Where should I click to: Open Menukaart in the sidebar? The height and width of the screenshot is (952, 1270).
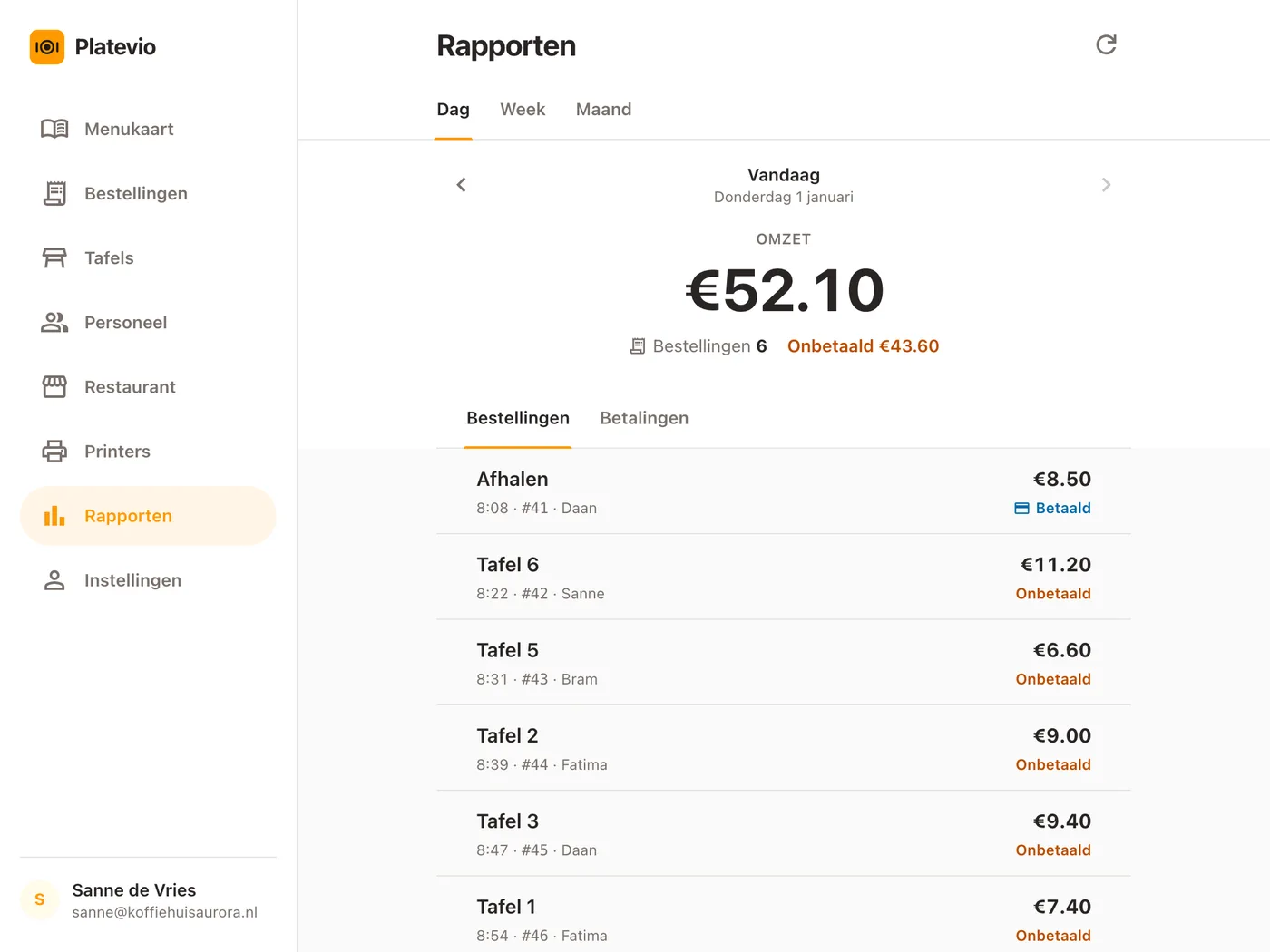[148, 129]
